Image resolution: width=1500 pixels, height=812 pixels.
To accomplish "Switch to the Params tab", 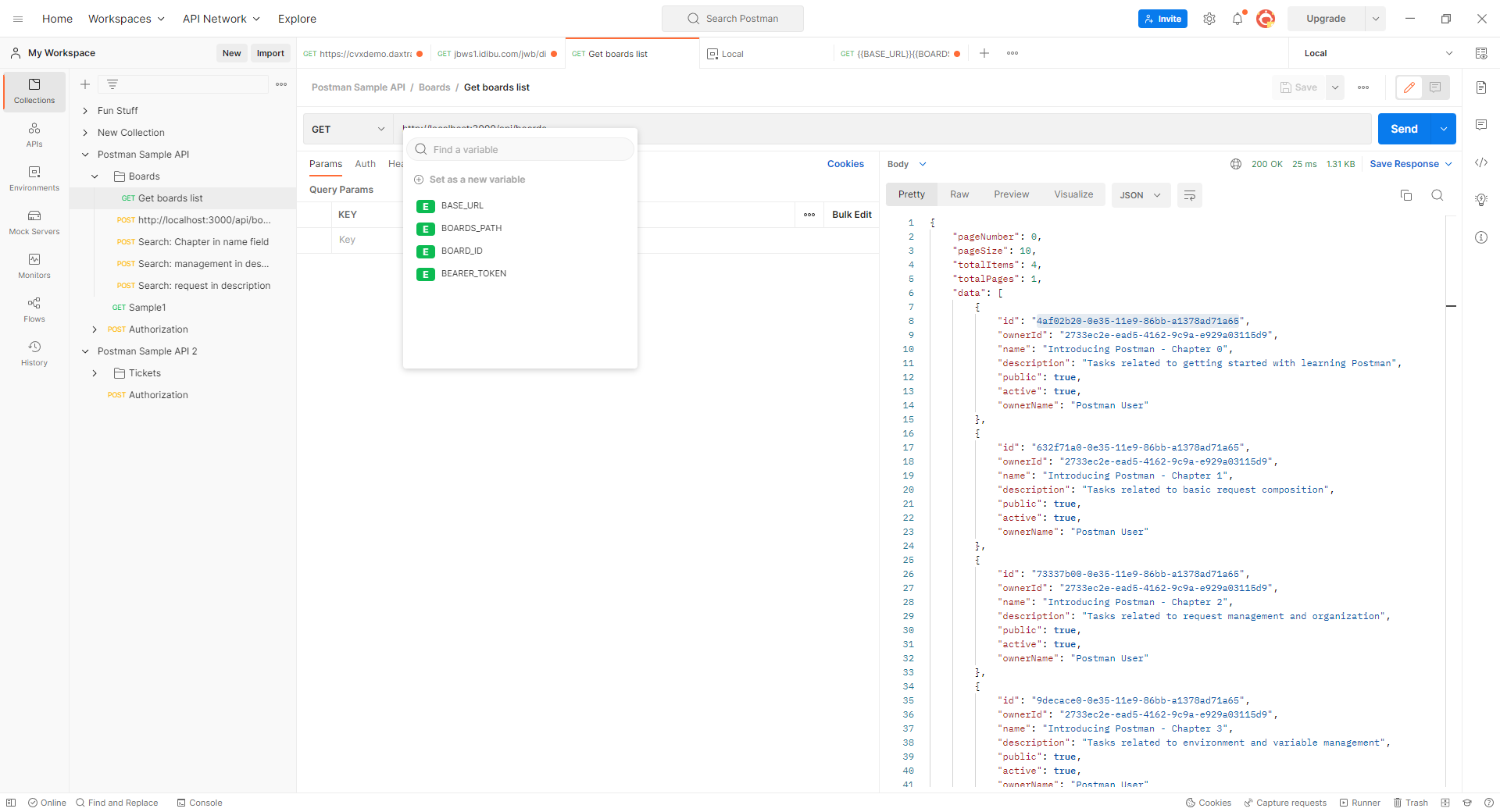I will 326,164.
